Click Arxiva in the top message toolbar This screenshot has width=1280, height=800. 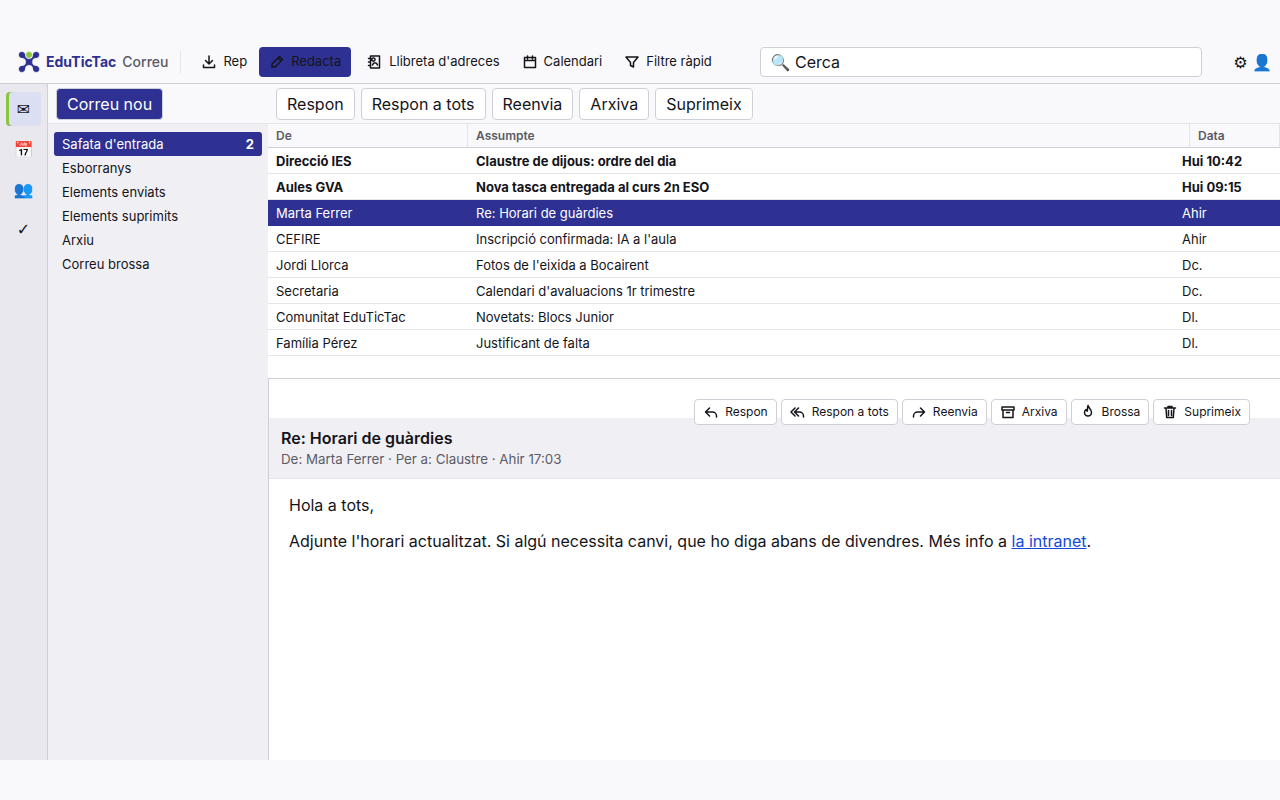(614, 104)
